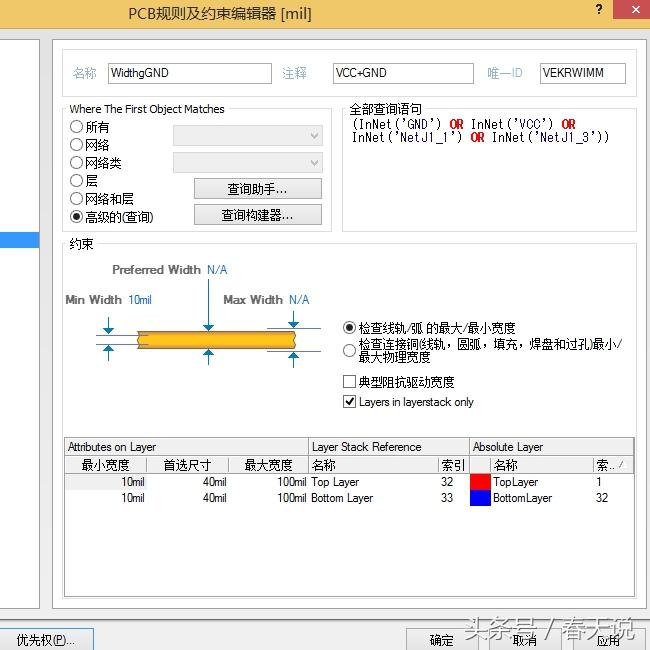The image size is (650, 650).
Task: Click the Layer Stack Reference 名称 header
Action: (x=373, y=465)
